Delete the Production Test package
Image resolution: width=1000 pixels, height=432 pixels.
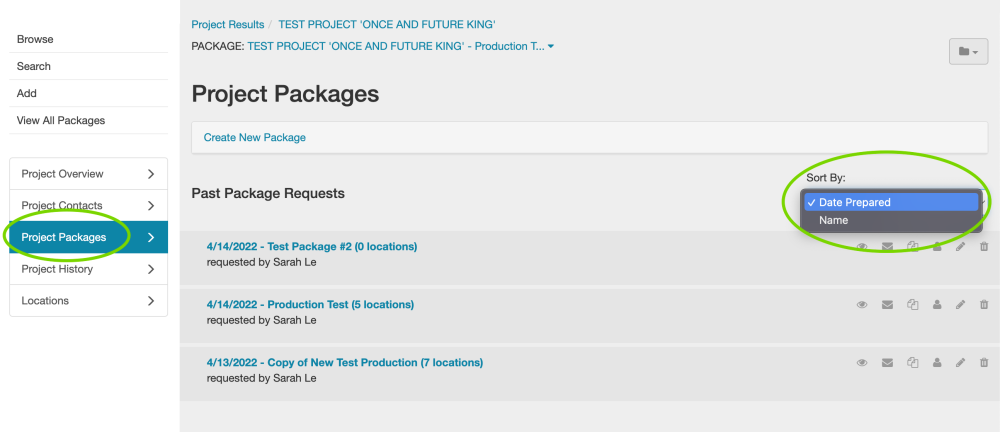tap(984, 305)
